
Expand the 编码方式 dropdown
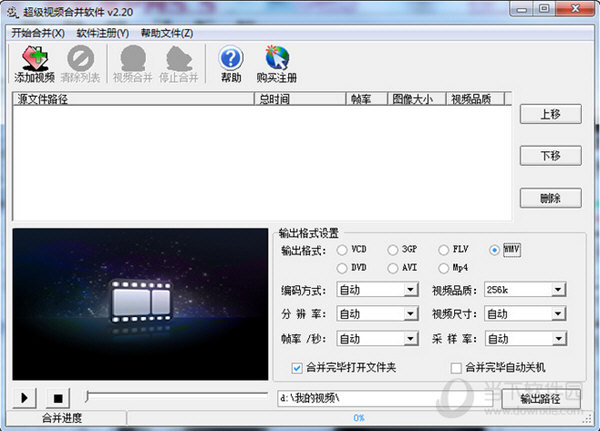click(411, 290)
